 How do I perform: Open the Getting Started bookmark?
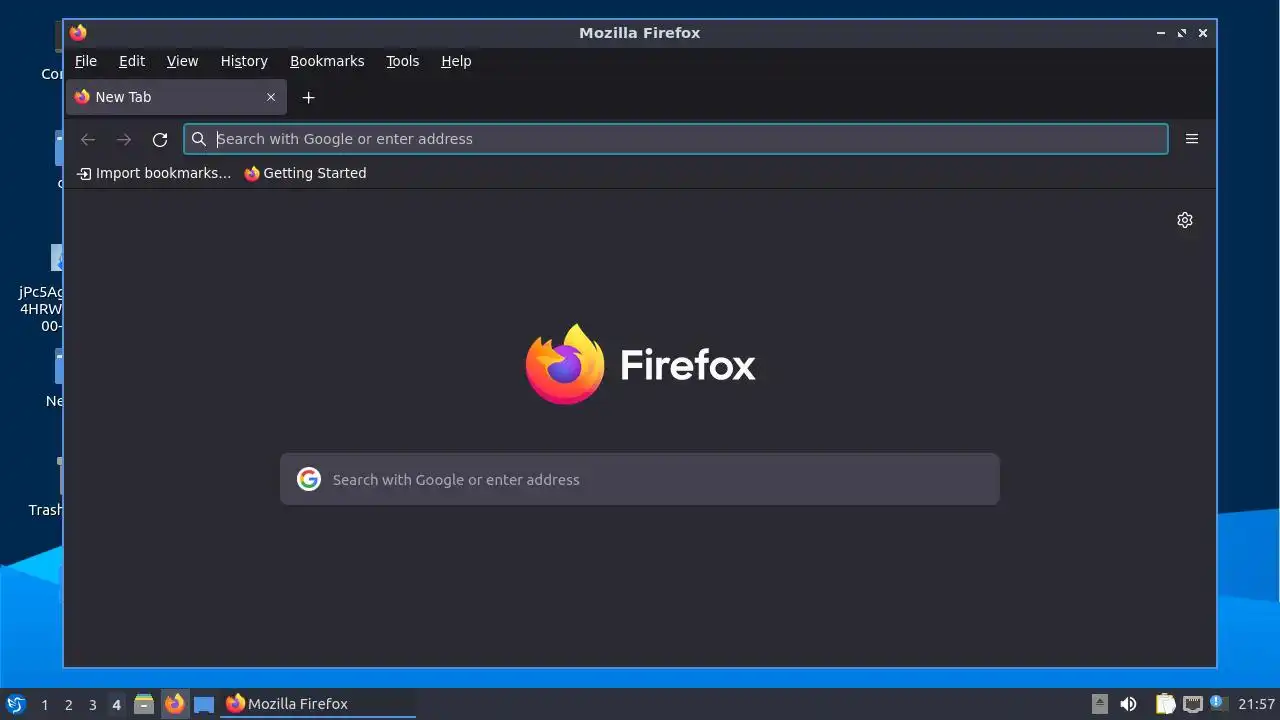tap(305, 173)
